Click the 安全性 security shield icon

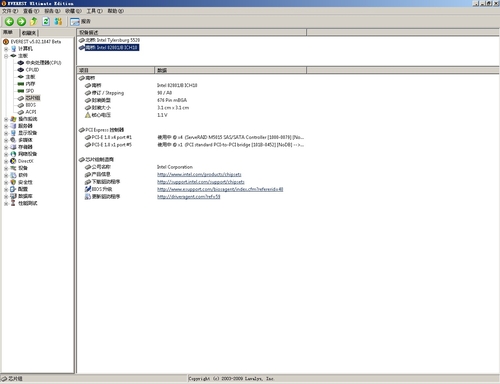13,182
